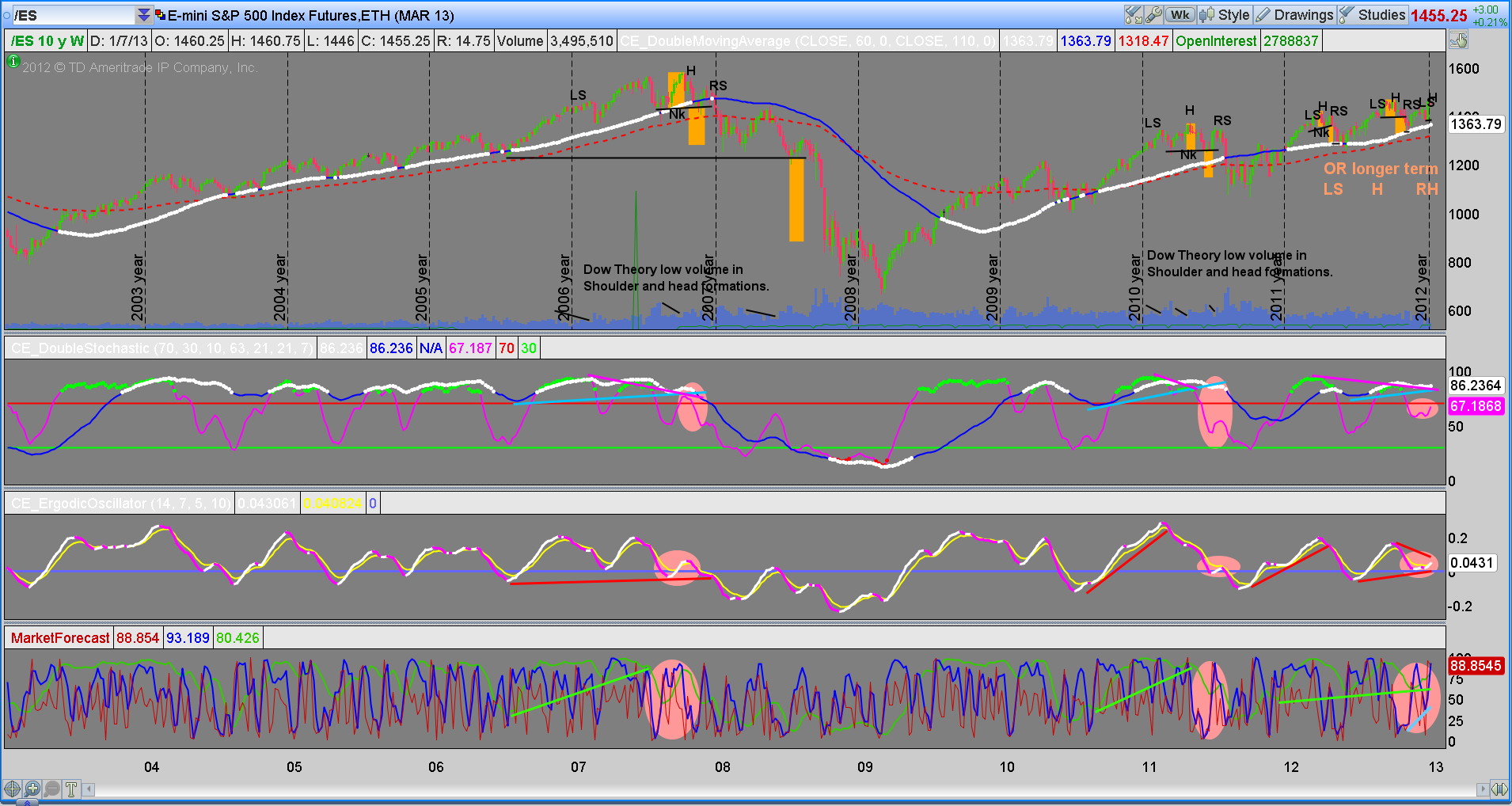Image resolution: width=1512 pixels, height=806 pixels.
Task: Click the horizontal time scrollbar track
Action: pyautogui.click(x=786, y=789)
